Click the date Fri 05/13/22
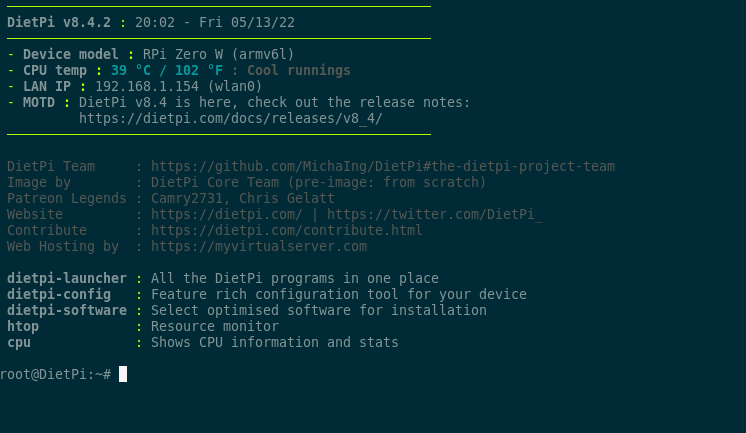 click(247, 22)
